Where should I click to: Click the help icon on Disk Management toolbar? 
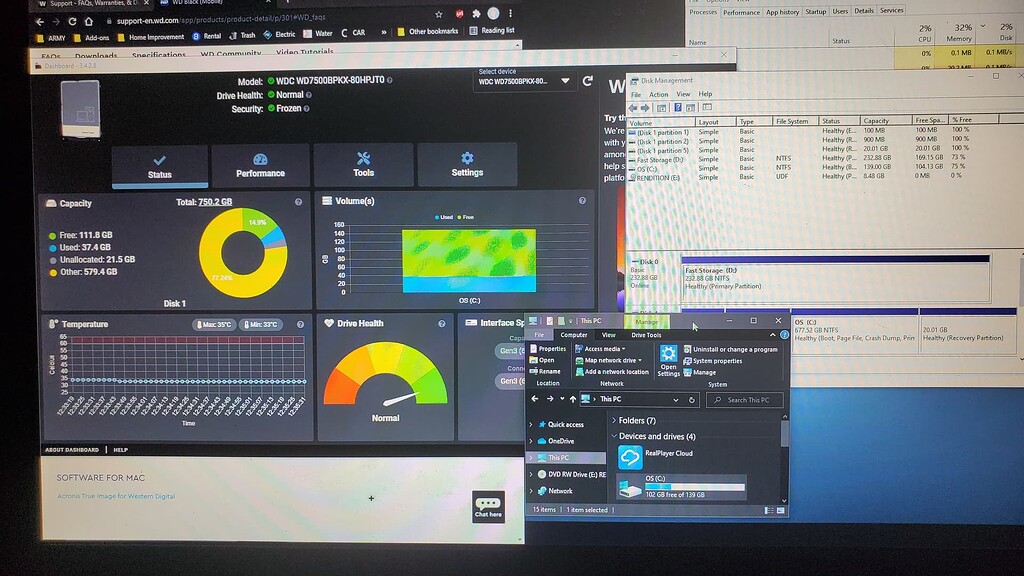tap(678, 106)
